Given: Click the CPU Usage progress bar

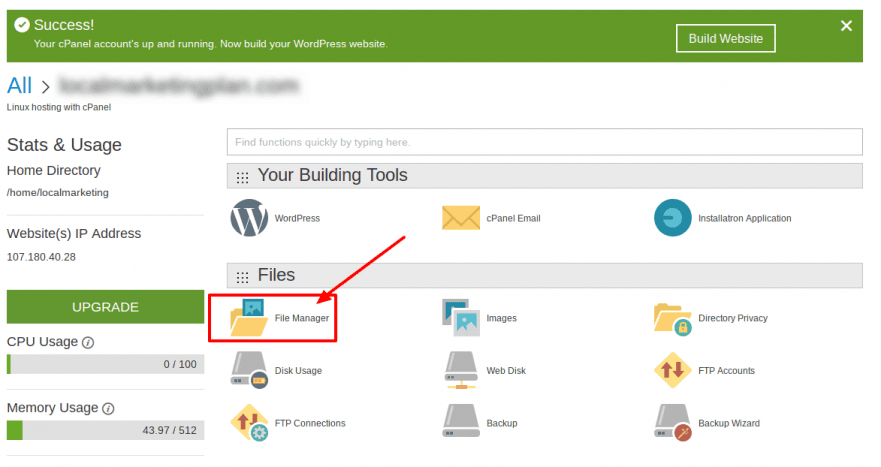Looking at the screenshot, I should 105,364.
